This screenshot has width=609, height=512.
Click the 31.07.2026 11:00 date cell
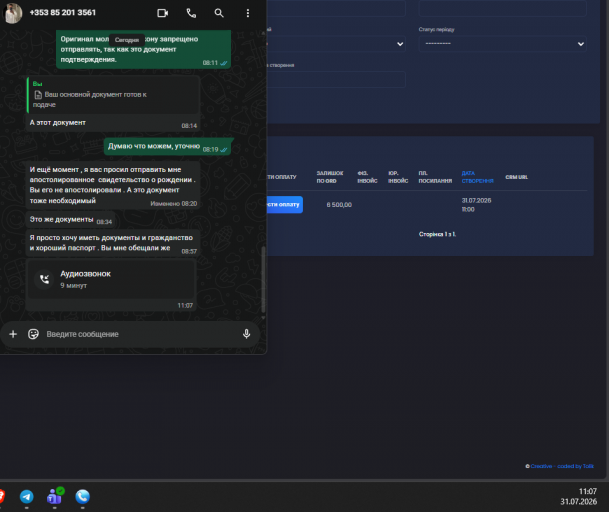pos(476,205)
